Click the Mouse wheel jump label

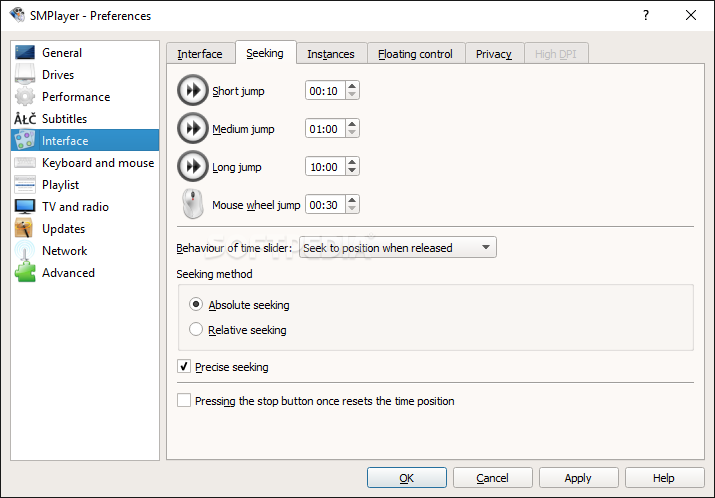point(256,205)
